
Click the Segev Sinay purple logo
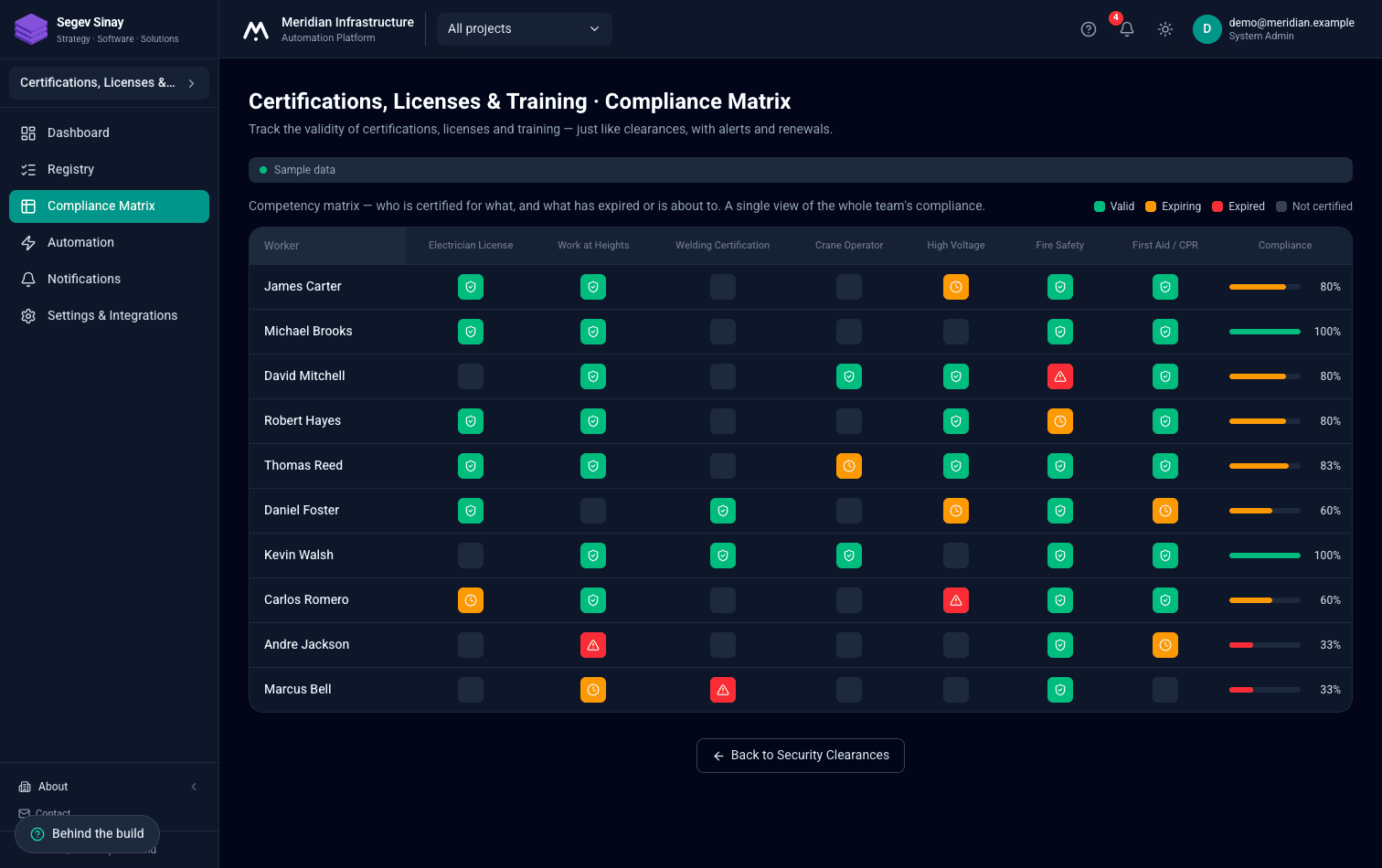(x=31, y=29)
